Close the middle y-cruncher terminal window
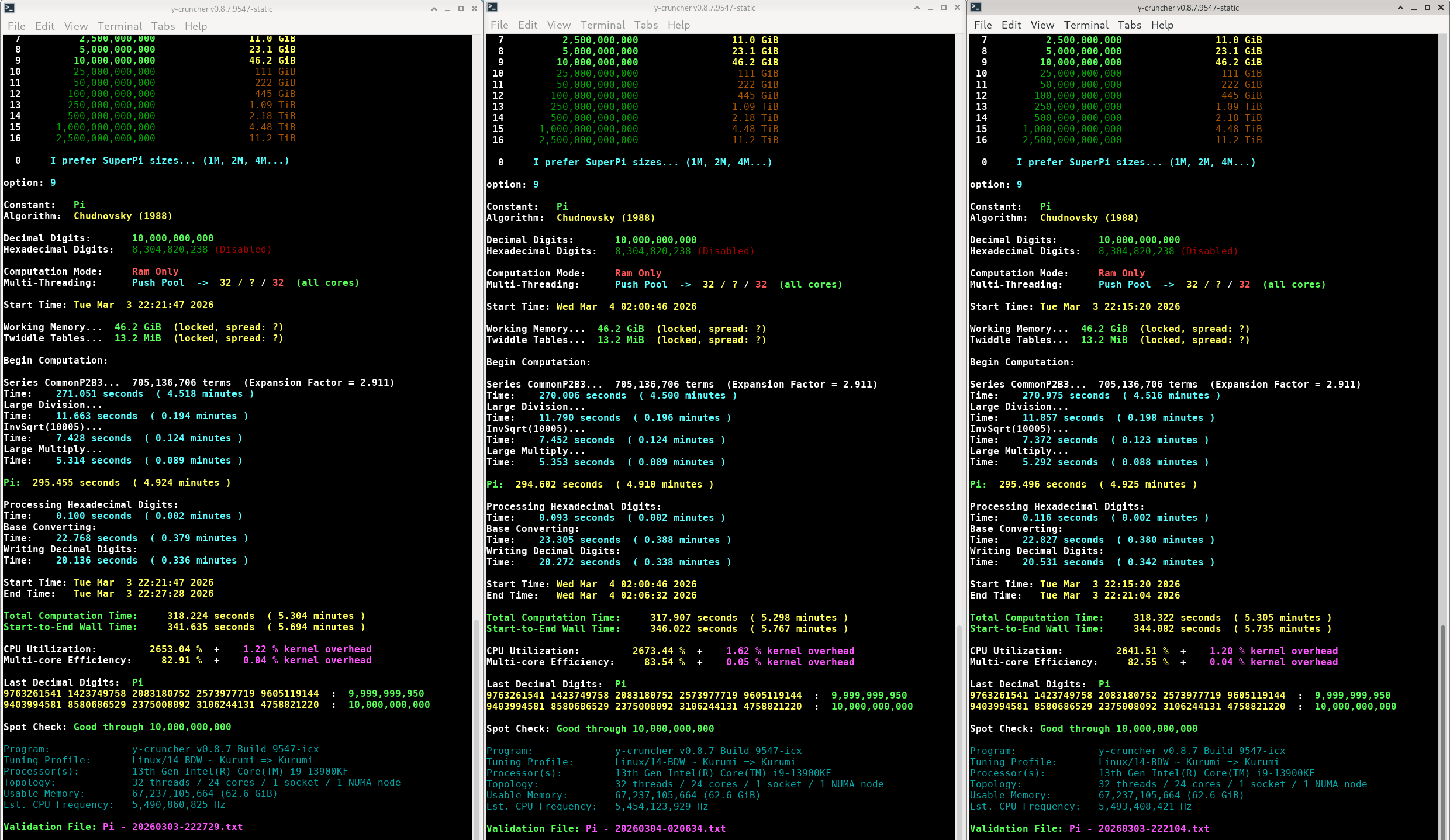This screenshot has width=1450, height=840. (957, 8)
